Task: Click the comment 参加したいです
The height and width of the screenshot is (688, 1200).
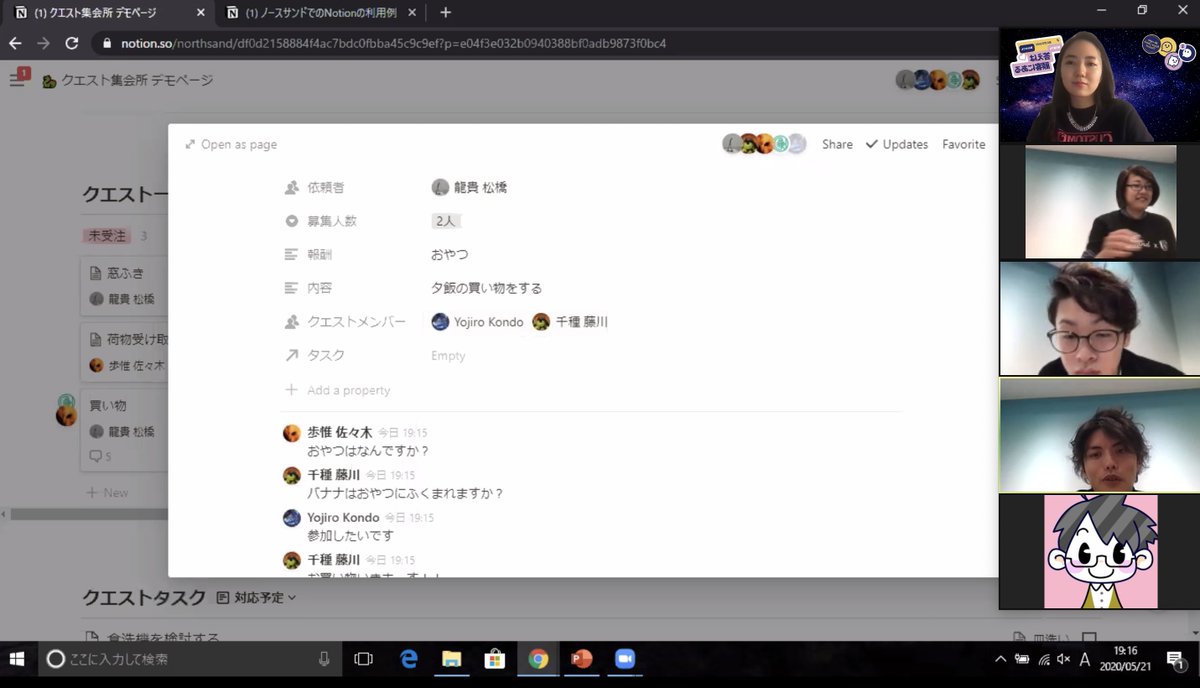Action: click(351, 536)
